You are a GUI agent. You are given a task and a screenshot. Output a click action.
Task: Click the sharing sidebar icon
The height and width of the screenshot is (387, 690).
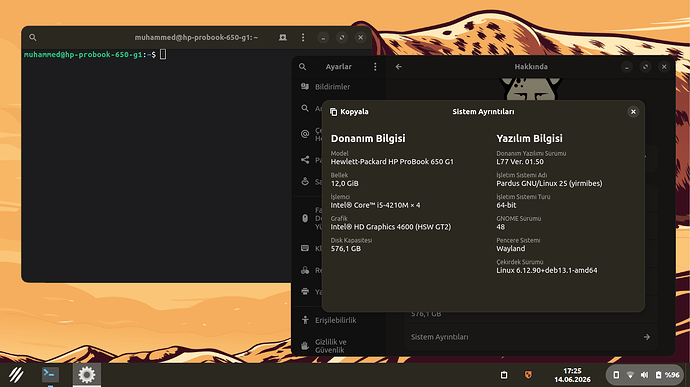[x=305, y=159]
